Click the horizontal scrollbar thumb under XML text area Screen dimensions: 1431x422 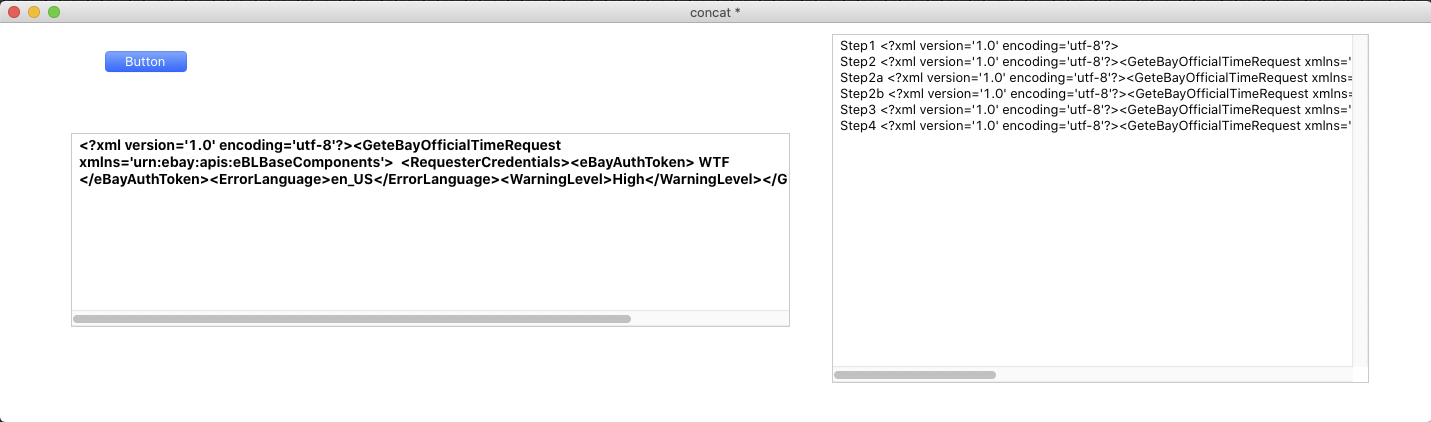pos(352,319)
